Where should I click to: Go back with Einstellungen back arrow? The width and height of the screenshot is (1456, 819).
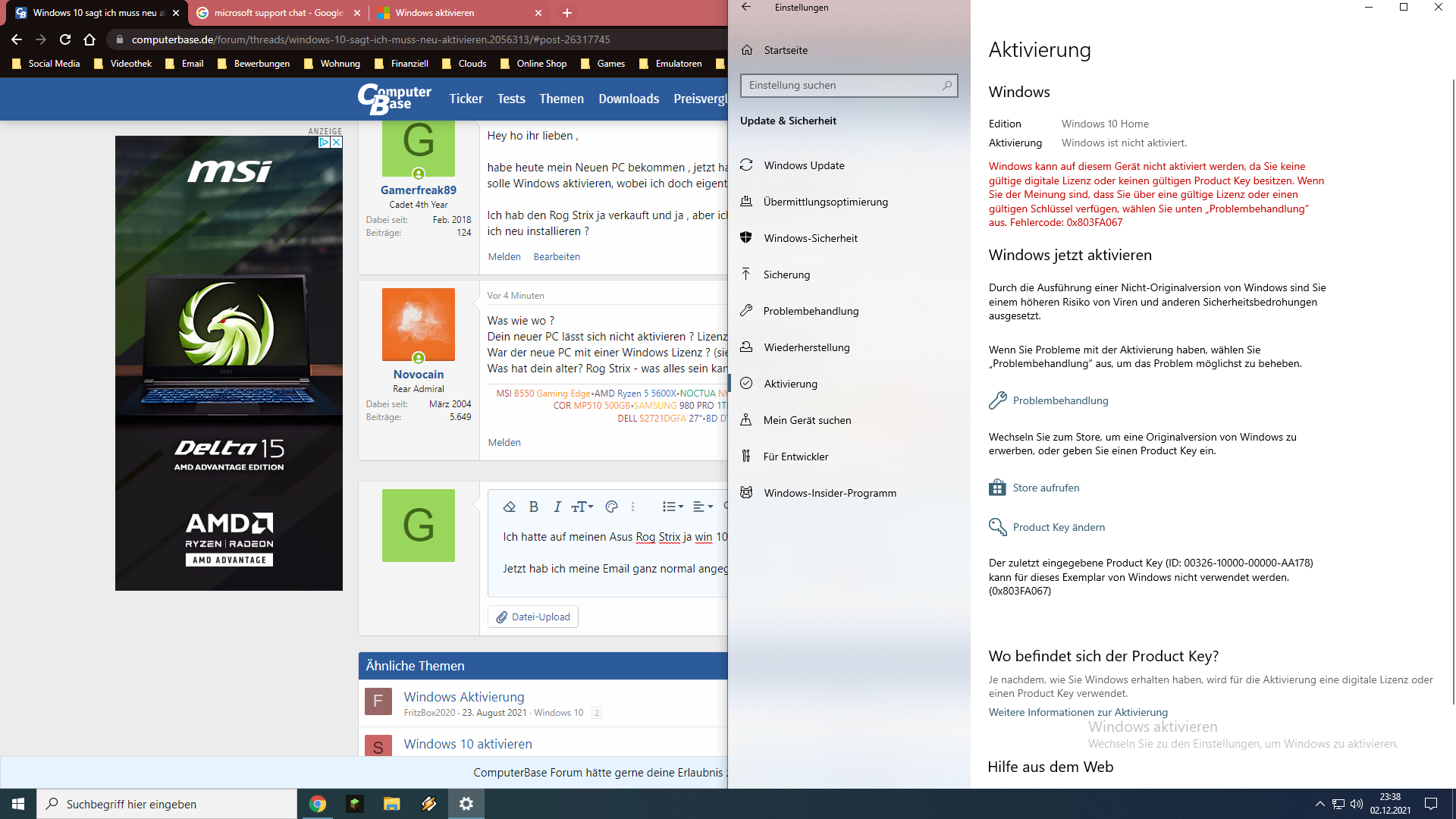coord(746,8)
